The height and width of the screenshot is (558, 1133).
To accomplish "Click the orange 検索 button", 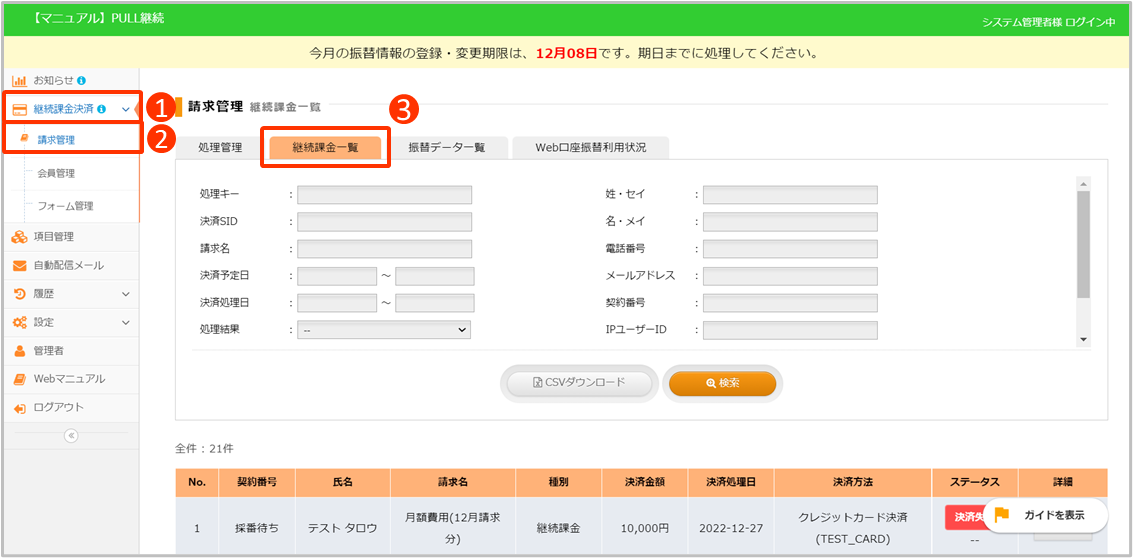I will point(722,383).
